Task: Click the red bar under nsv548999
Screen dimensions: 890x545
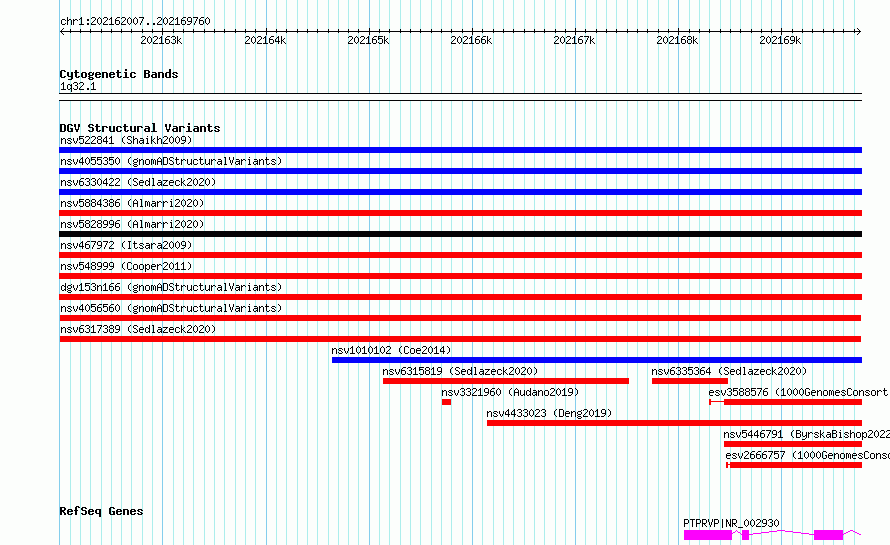Action: 460,276
